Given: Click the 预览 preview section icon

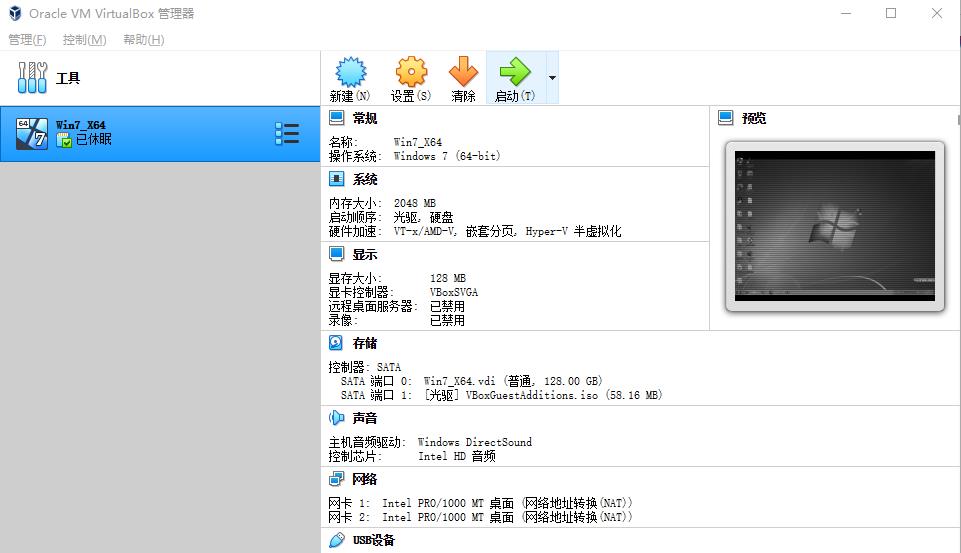Looking at the screenshot, I should point(726,118).
